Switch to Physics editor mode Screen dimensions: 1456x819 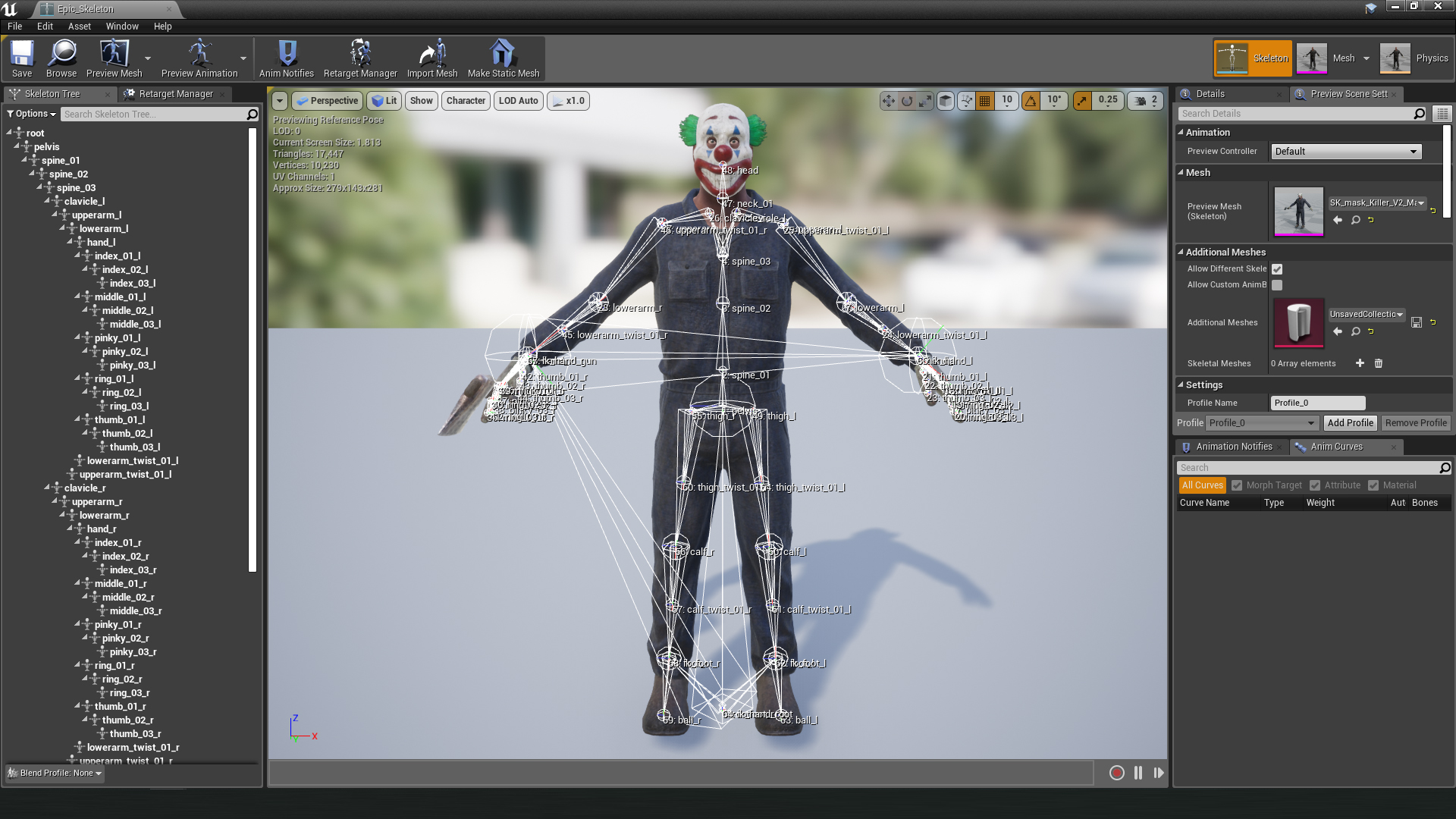1414,58
